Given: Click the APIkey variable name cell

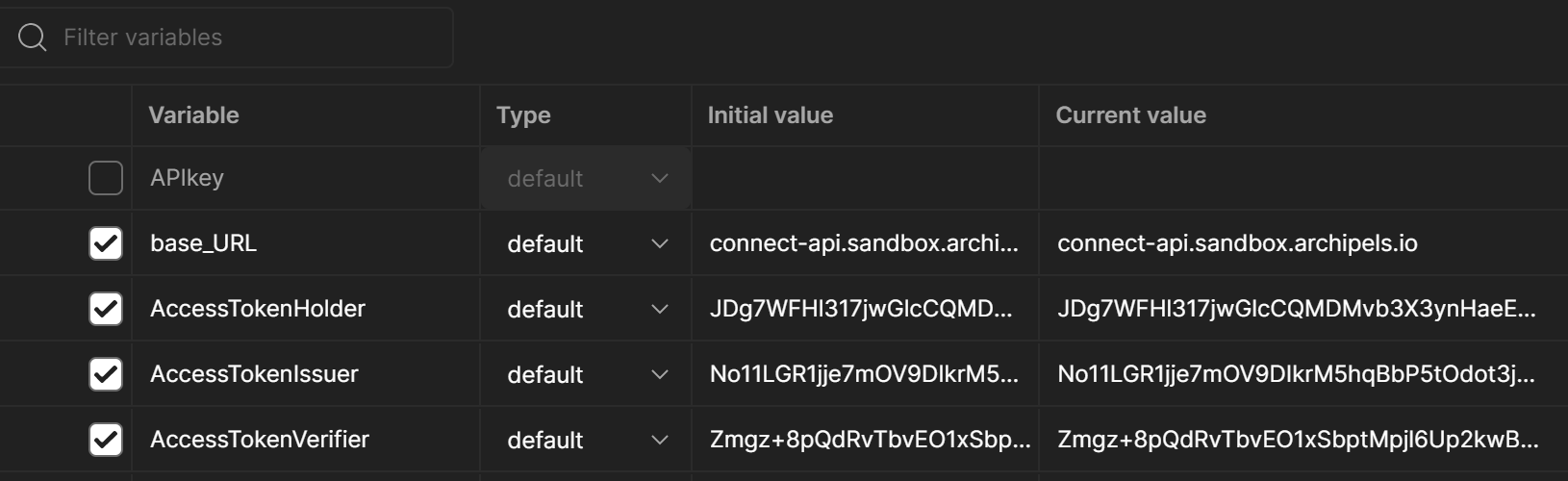Looking at the screenshot, I should [x=187, y=178].
